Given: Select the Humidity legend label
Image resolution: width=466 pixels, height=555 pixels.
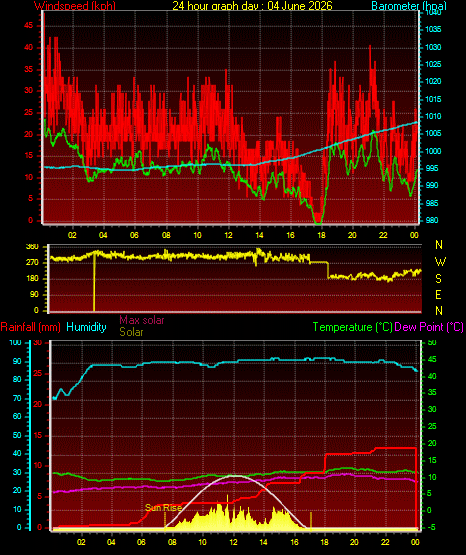Looking at the screenshot, I should [x=86, y=327].
